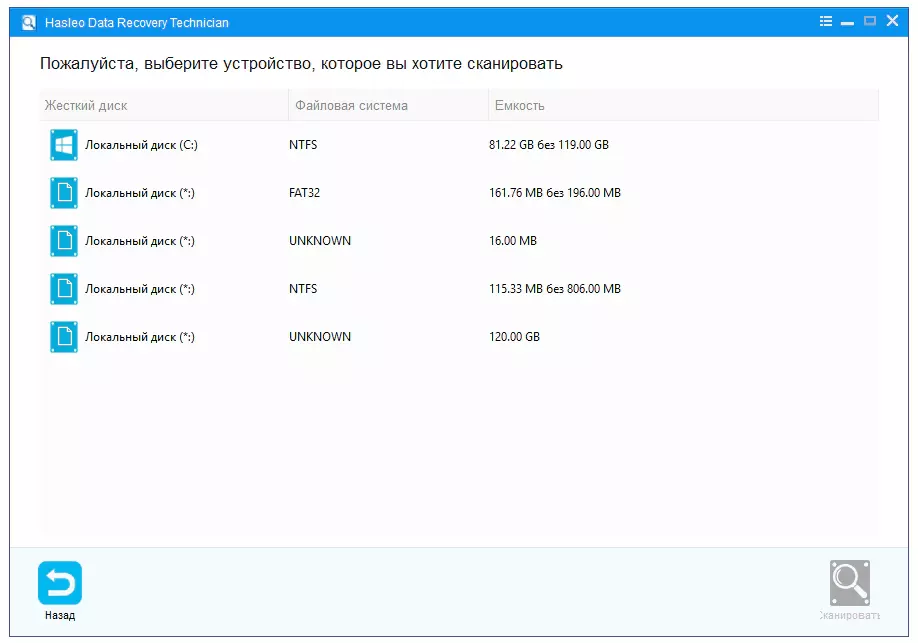Click the magnifier Scan icon

coord(850,583)
